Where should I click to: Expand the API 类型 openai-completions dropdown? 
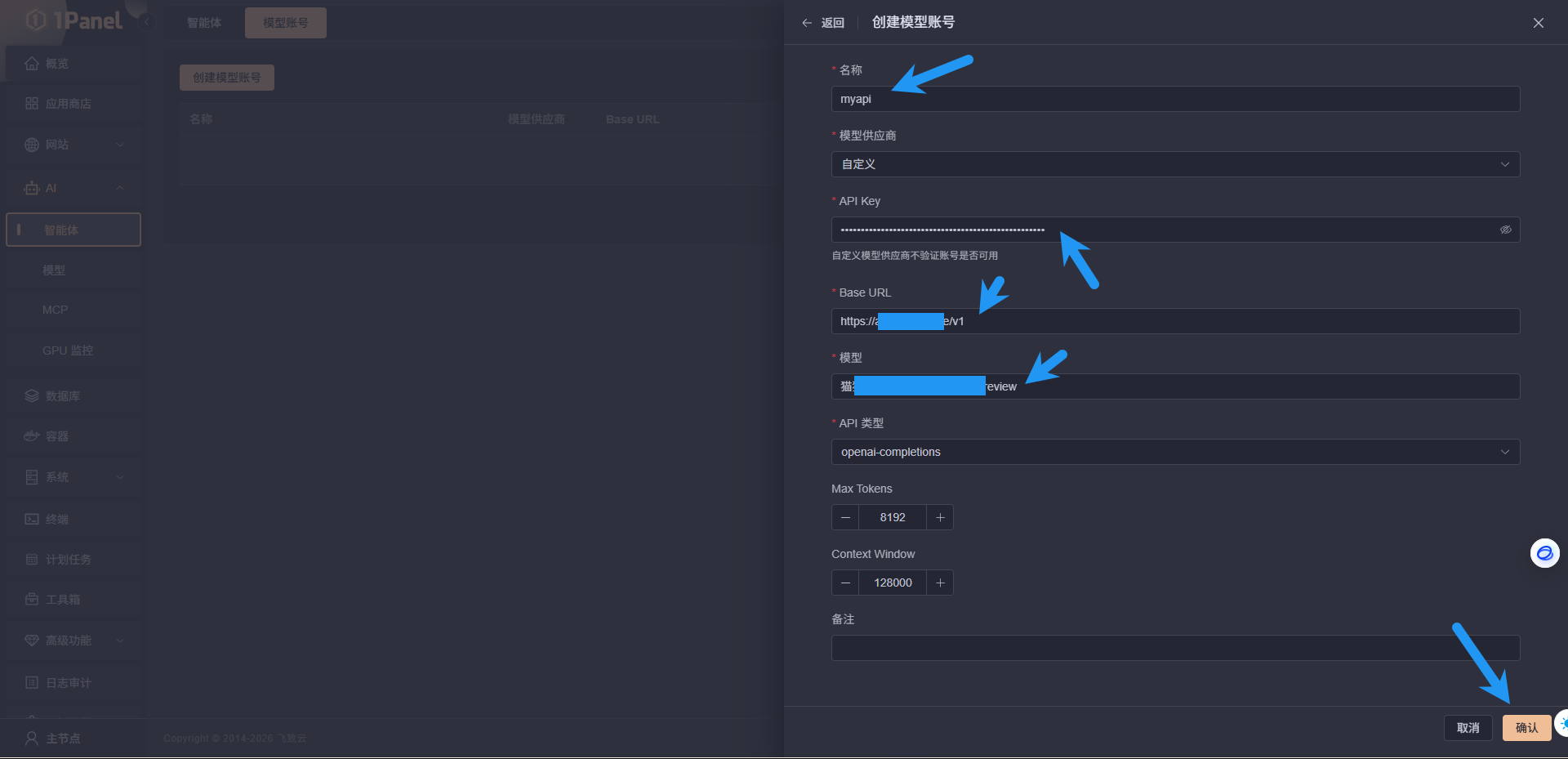click(1174, 452)
